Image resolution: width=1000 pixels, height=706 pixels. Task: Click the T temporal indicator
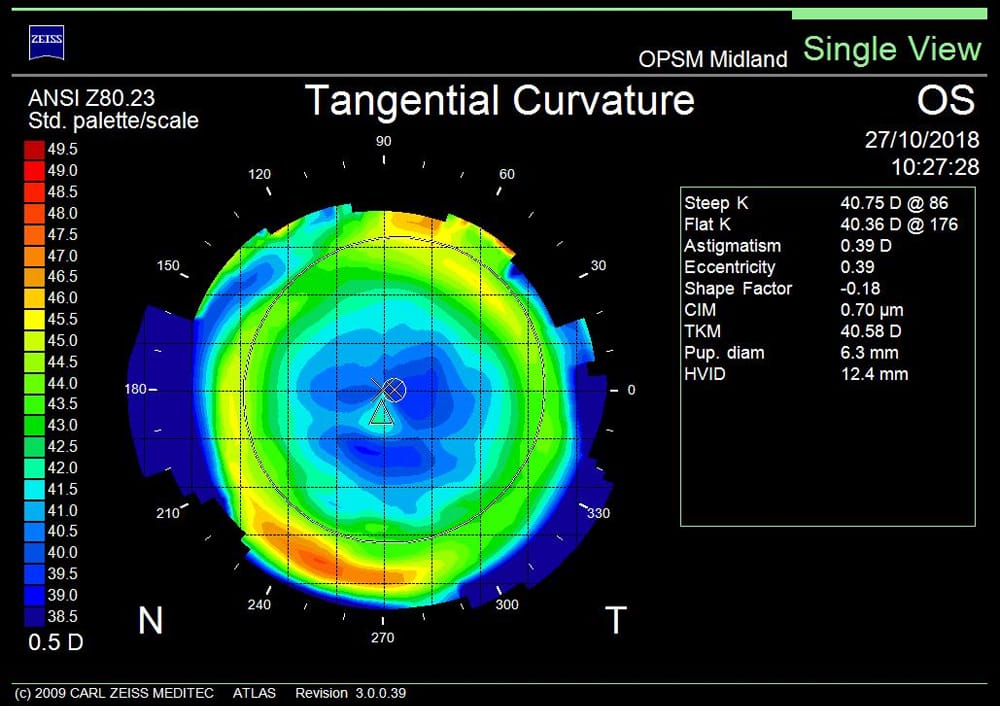pyautogui.click(x=616, y=621)
